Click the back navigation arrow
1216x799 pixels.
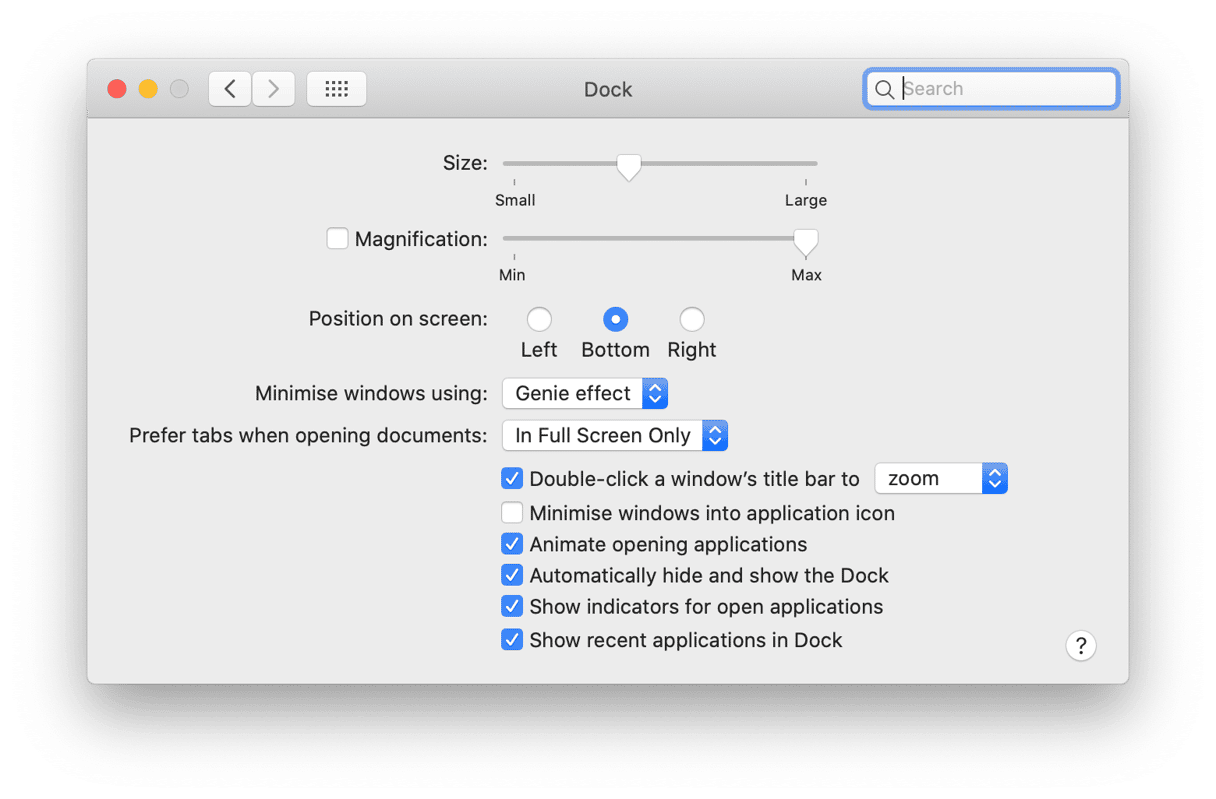pos(230,89)
